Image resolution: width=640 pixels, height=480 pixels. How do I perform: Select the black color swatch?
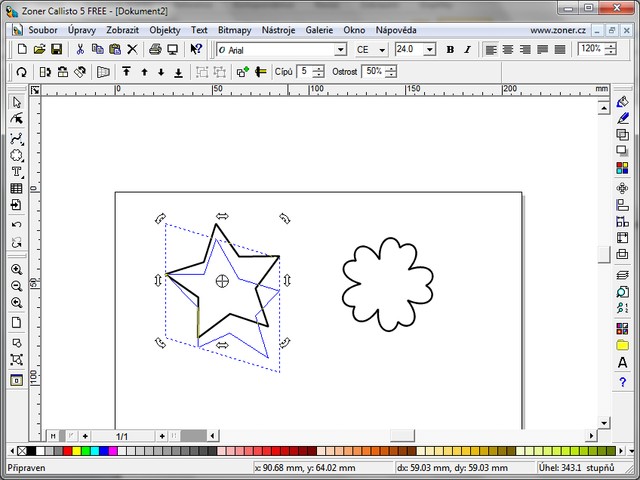point(31,451)
